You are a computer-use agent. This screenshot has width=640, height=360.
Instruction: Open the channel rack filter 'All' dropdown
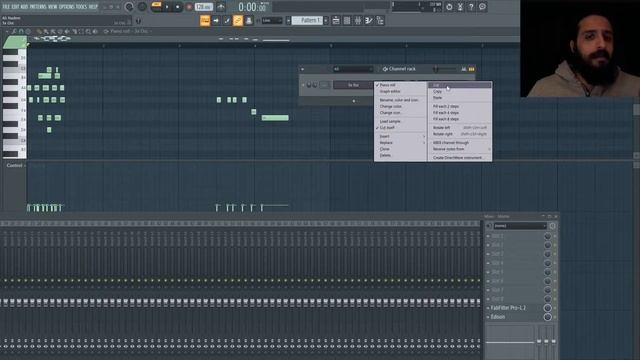[x=353, y=69]
